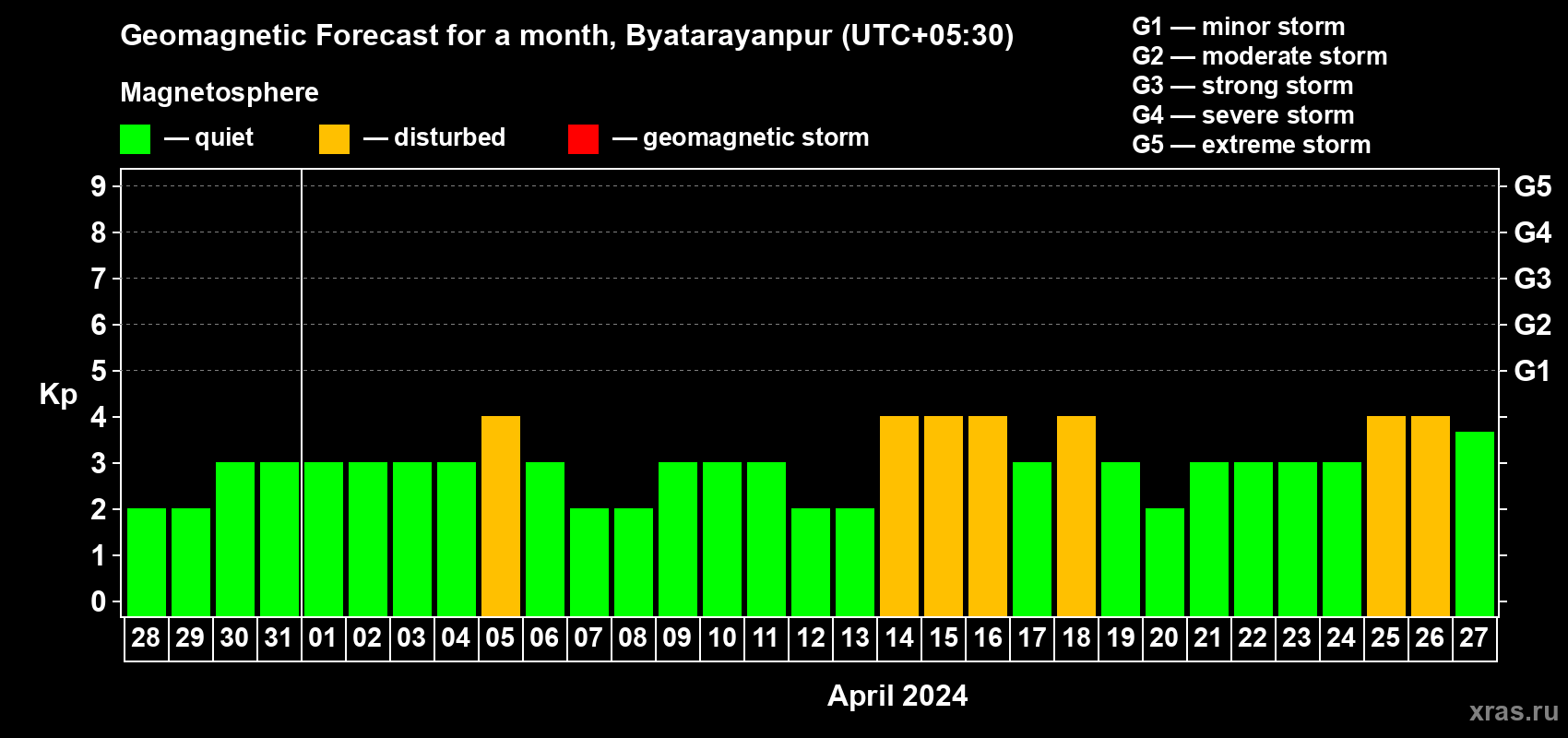Click the 'G3 — strong storm' legend text
This screenshot has width=1568, height=738.
point(1242,86)
